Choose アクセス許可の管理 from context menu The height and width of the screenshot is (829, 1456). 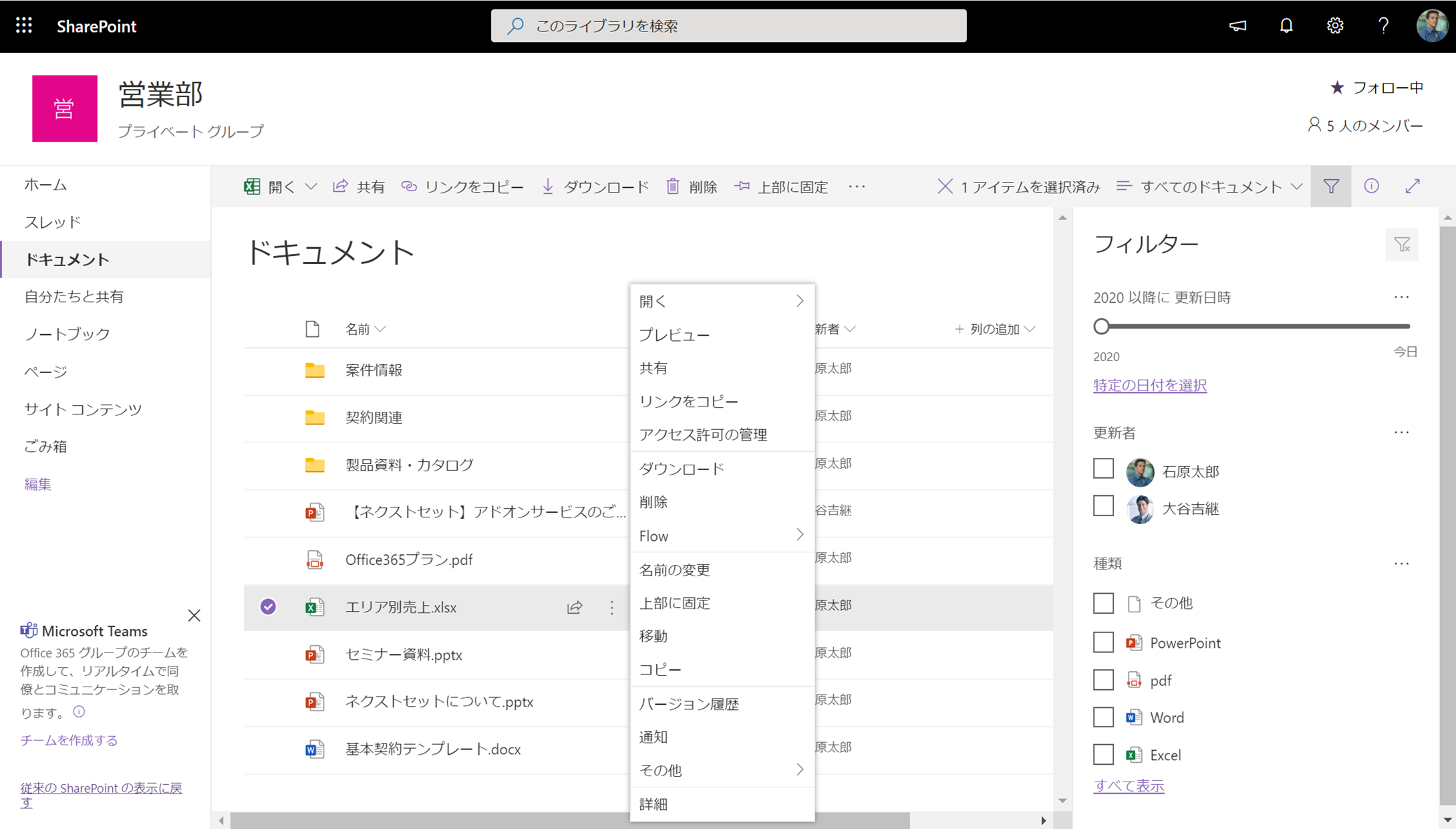tap(722, 435)
